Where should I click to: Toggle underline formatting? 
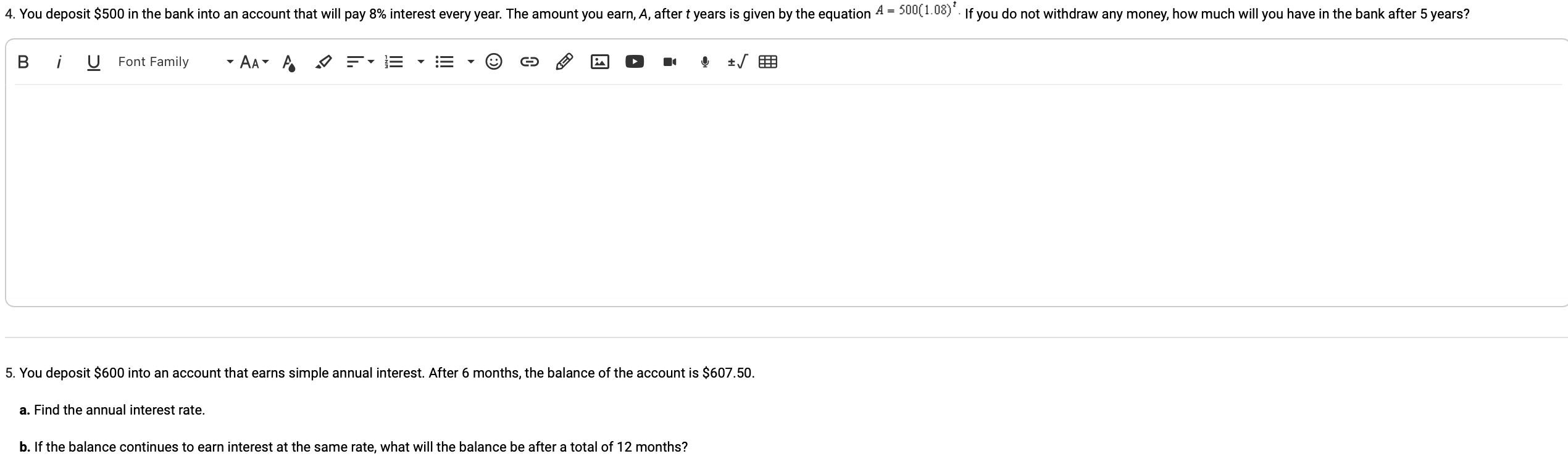(x=94, y=61)
